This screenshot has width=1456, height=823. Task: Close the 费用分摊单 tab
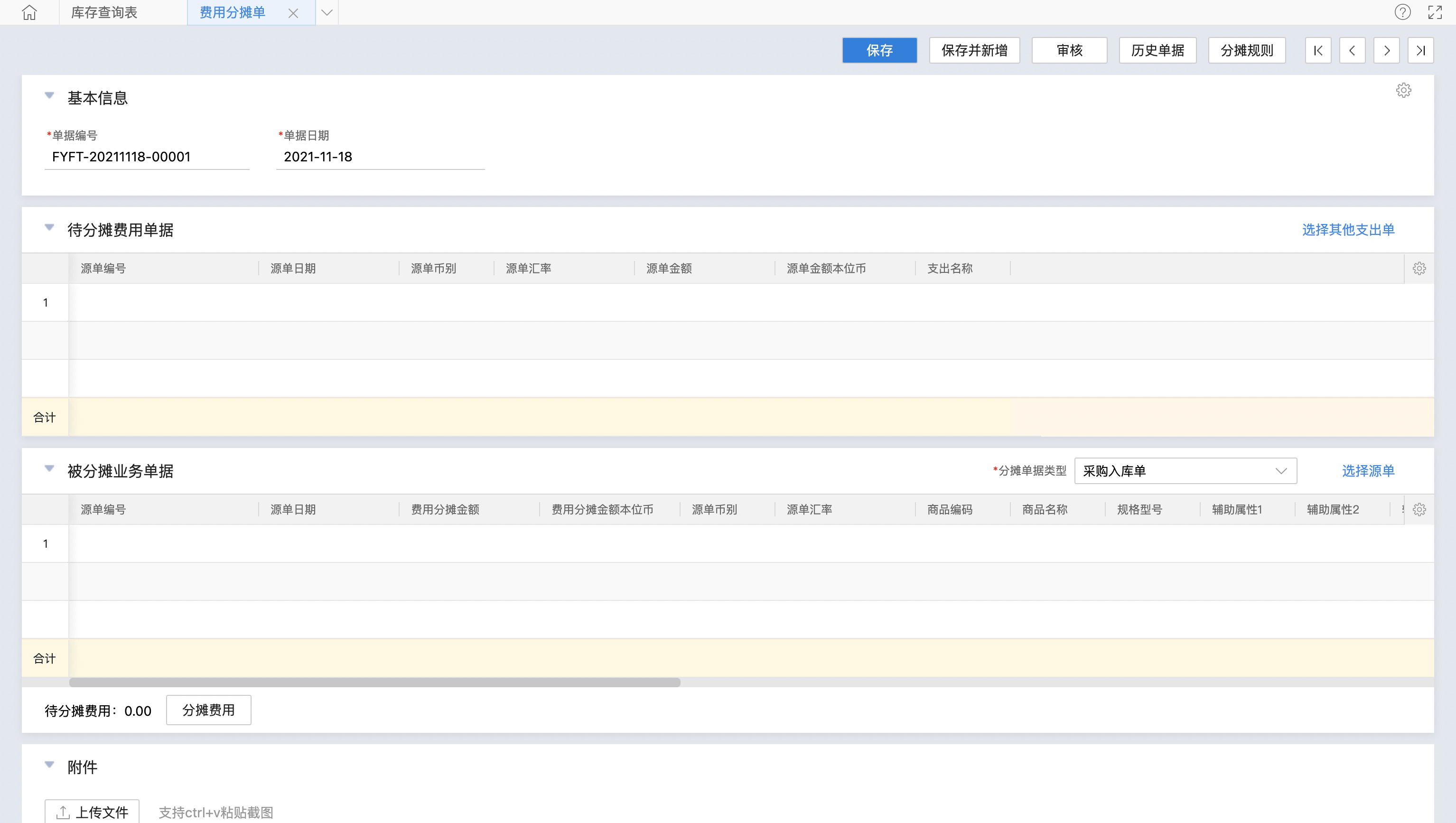[x=293, y=13]
